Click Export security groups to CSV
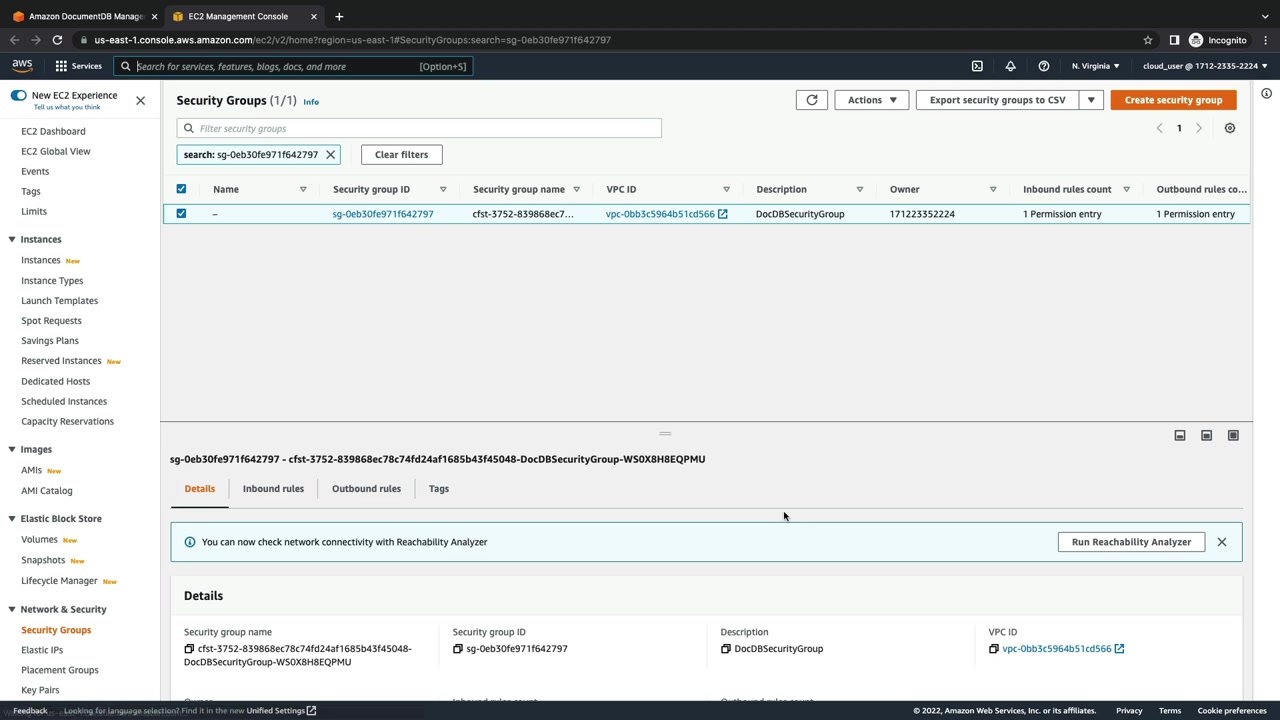This screenshot has width=1280, height=720. click(x=997, y=100)
